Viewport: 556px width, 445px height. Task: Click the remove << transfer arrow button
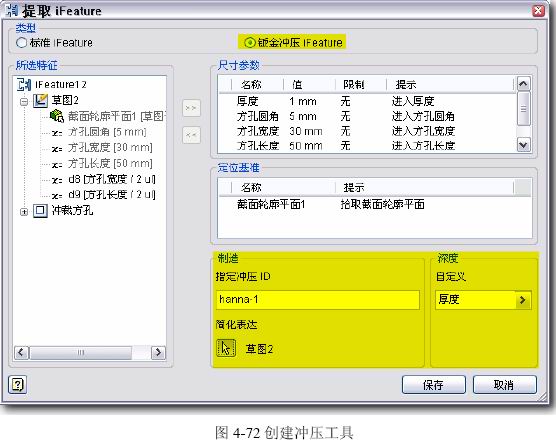pyautogui.click(x=191, y=135)
